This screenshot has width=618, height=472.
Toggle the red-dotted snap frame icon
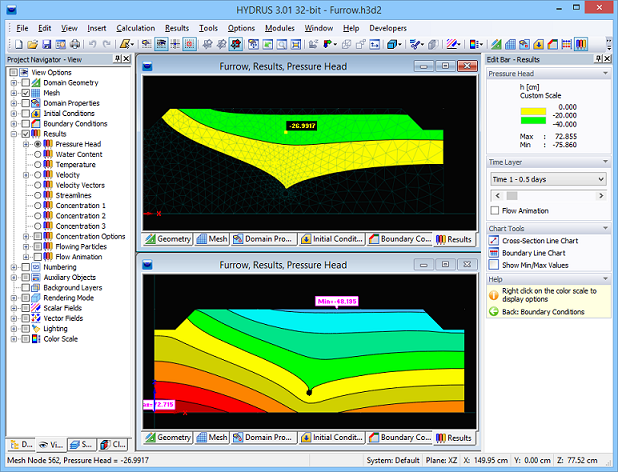pyautogui.click(x=189, y=44)
